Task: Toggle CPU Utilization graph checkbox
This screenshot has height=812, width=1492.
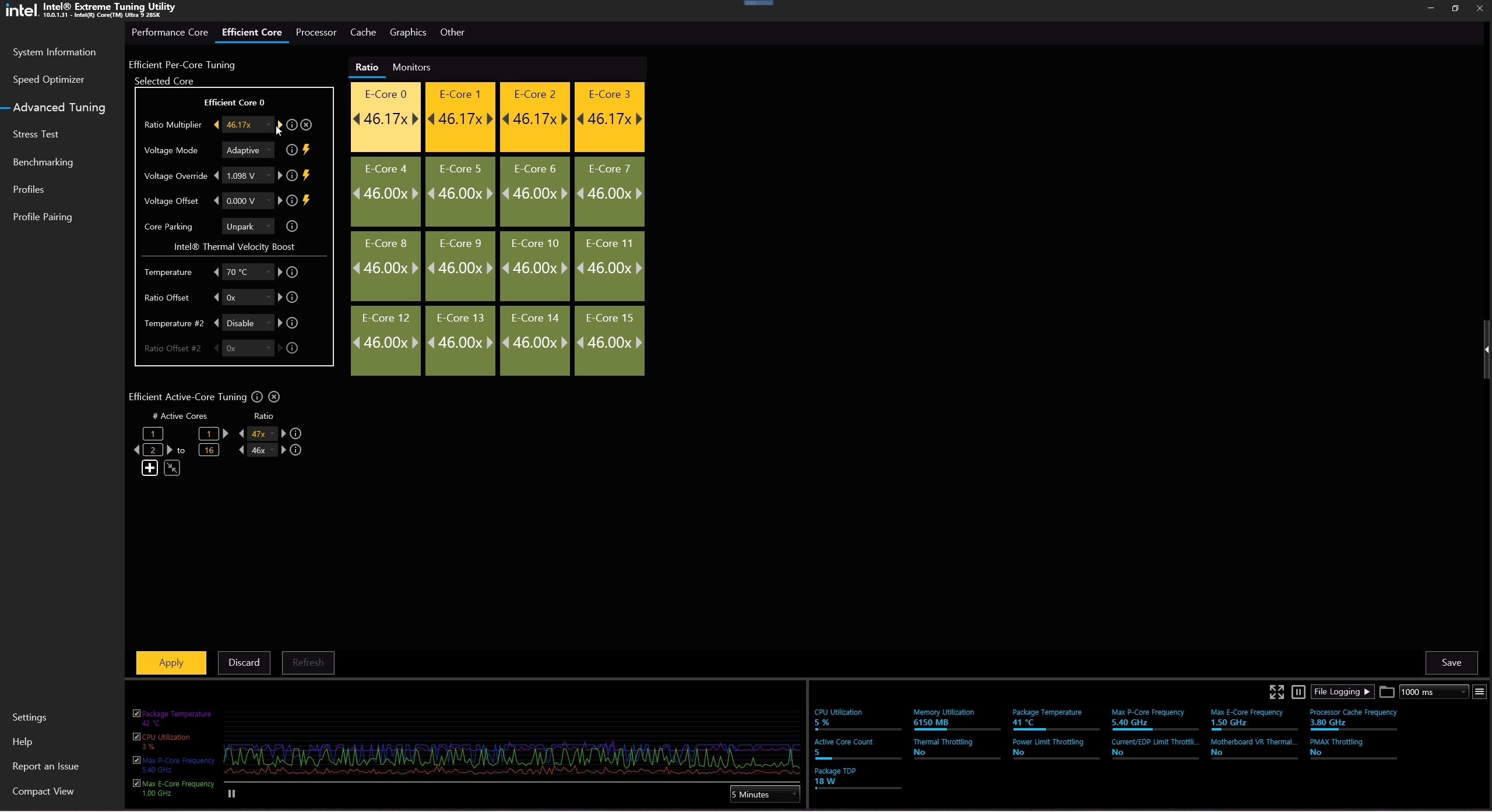Action: point(137,736)
